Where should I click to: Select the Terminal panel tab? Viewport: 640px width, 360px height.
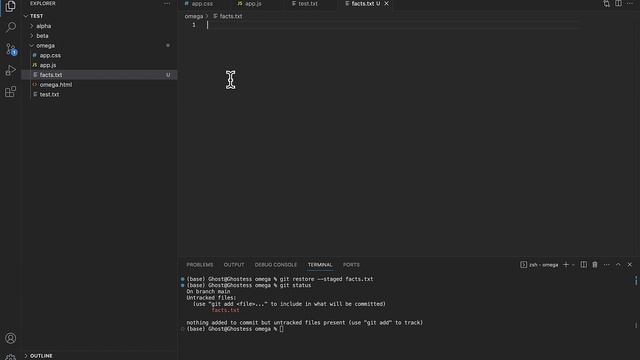[320, 265]
